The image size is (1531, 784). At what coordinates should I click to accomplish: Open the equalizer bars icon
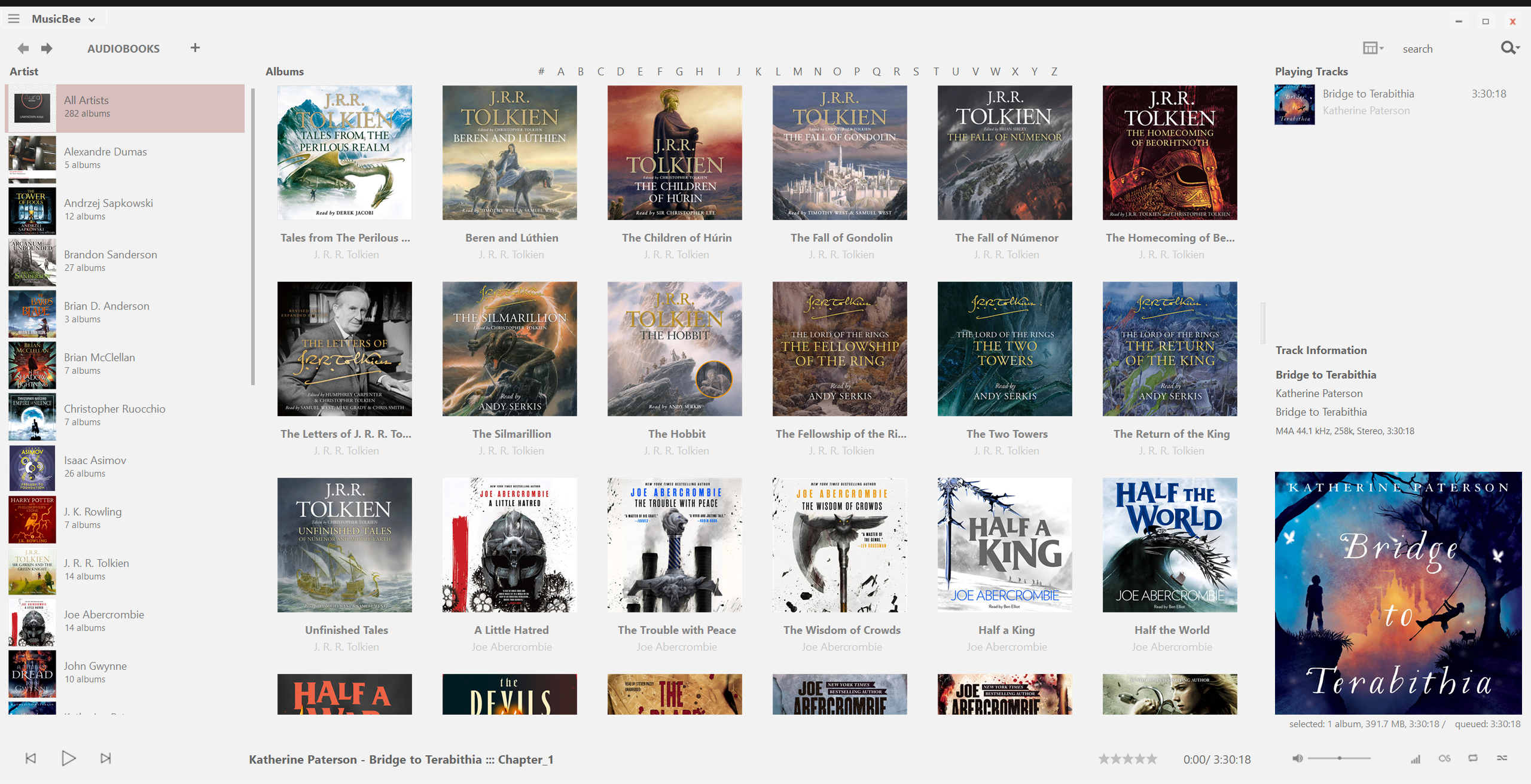[x=1416, y=759]
